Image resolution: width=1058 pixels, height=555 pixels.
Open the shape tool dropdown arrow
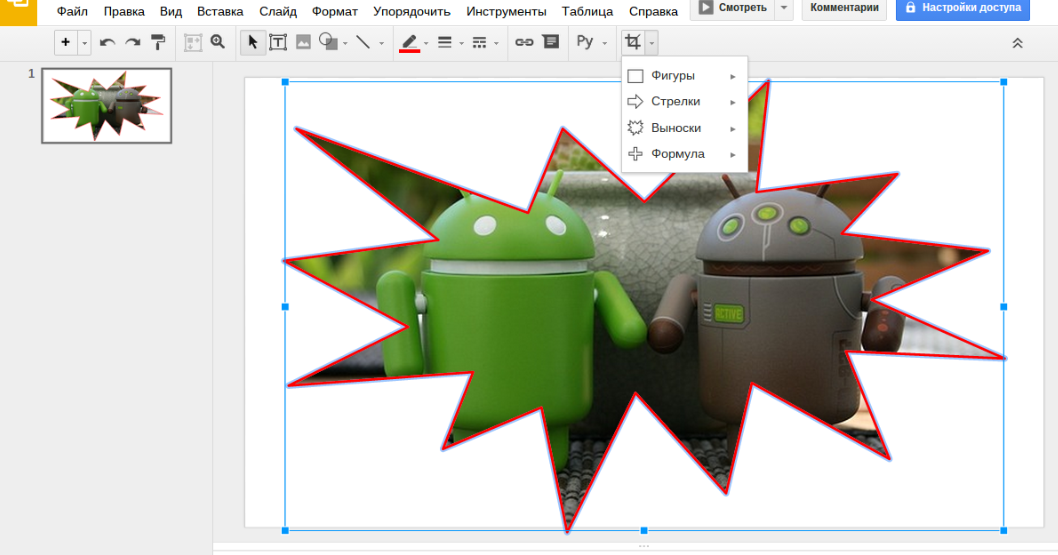click(x=345, y=43)
